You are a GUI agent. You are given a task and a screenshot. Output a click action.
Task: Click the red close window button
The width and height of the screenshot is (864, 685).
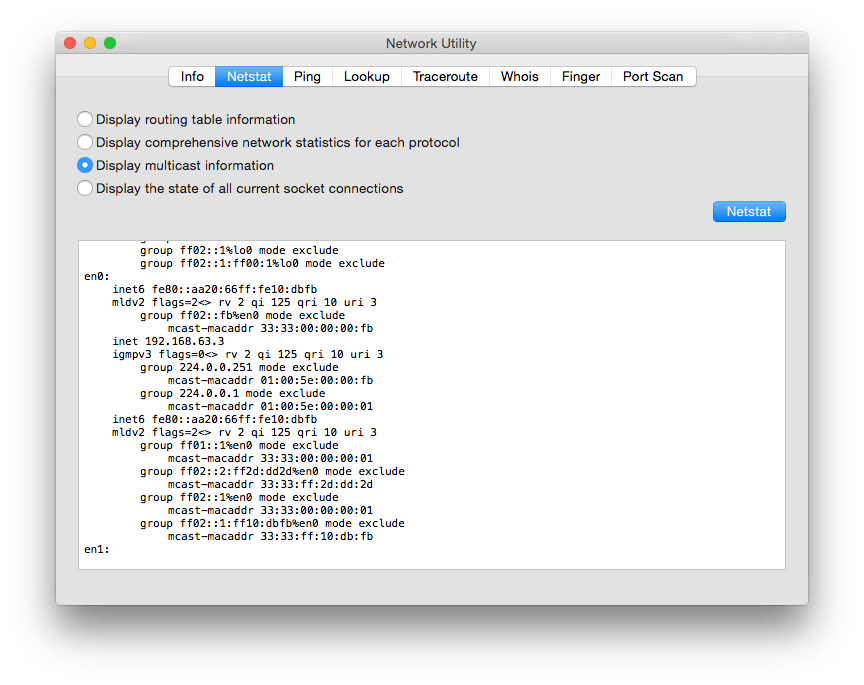(69, 43)
